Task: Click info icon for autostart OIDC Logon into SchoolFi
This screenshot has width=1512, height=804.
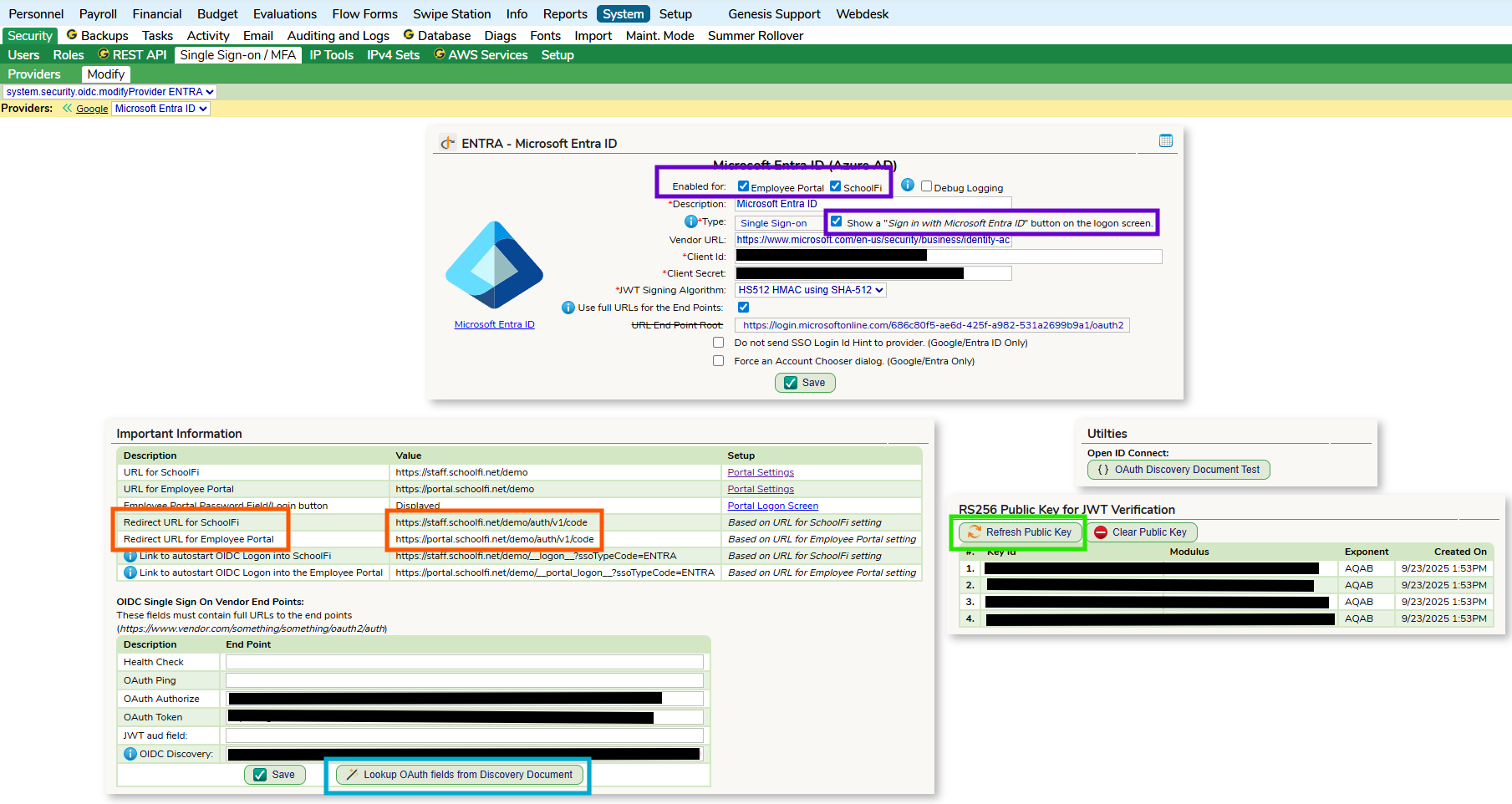Action: pyautogui.click(x=130, y=556)
